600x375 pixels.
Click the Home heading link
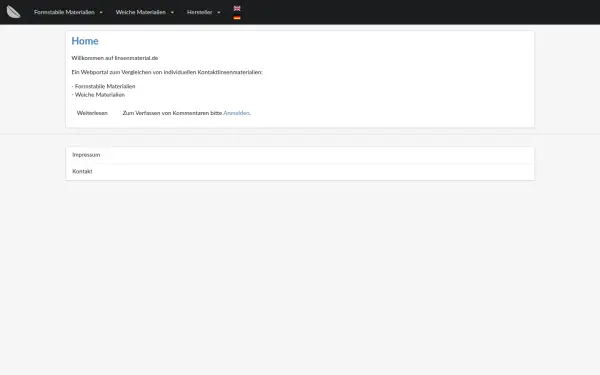point(85,41)
